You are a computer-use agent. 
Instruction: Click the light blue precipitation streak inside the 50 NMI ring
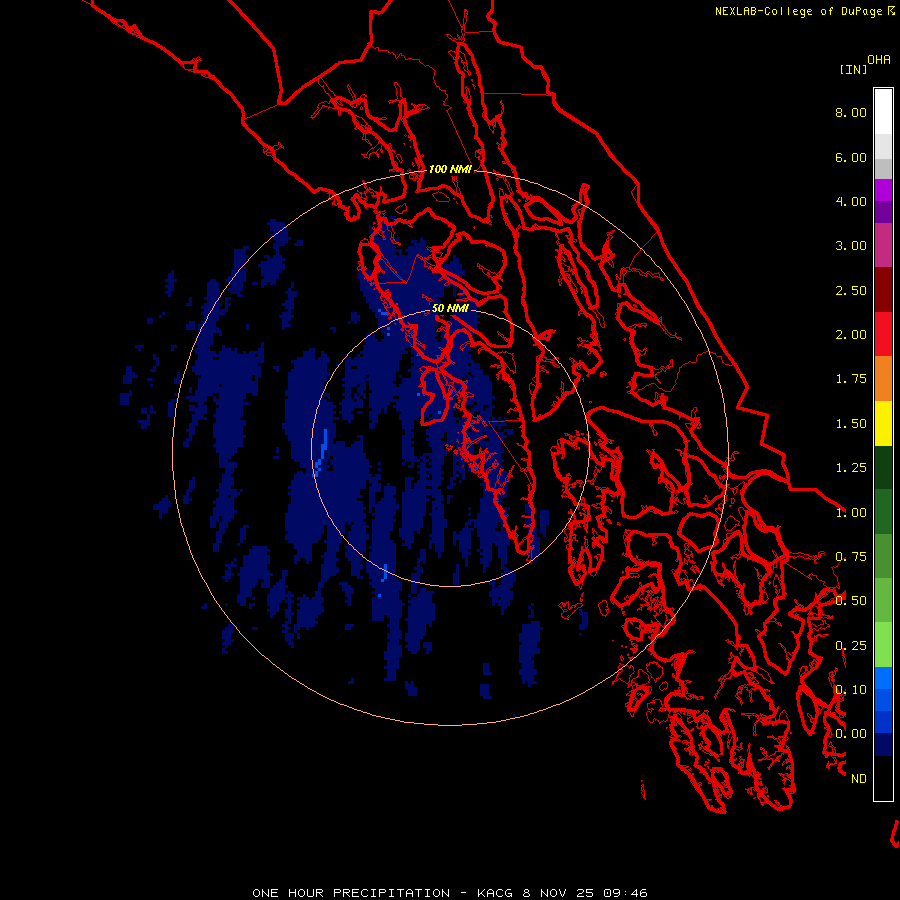tap(321, 453)
